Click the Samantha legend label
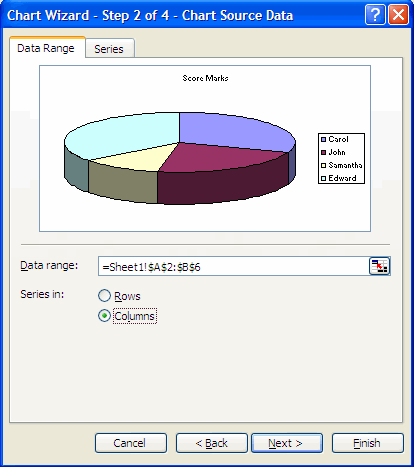This screenshot has height=467, width=414. point(345,165)
